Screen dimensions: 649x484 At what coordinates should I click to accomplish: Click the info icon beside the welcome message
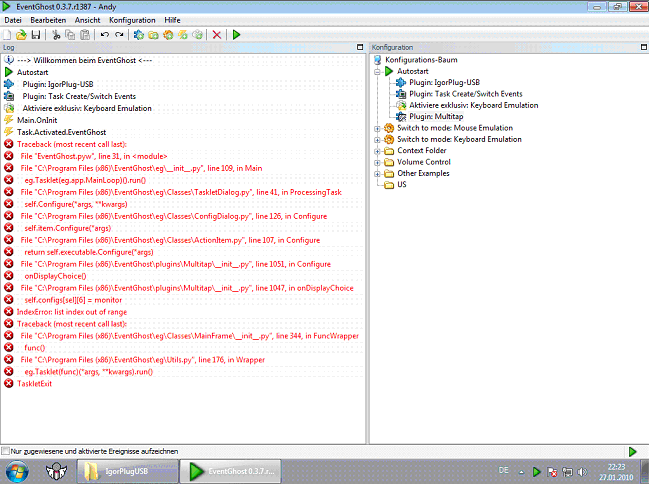point(9,60)
